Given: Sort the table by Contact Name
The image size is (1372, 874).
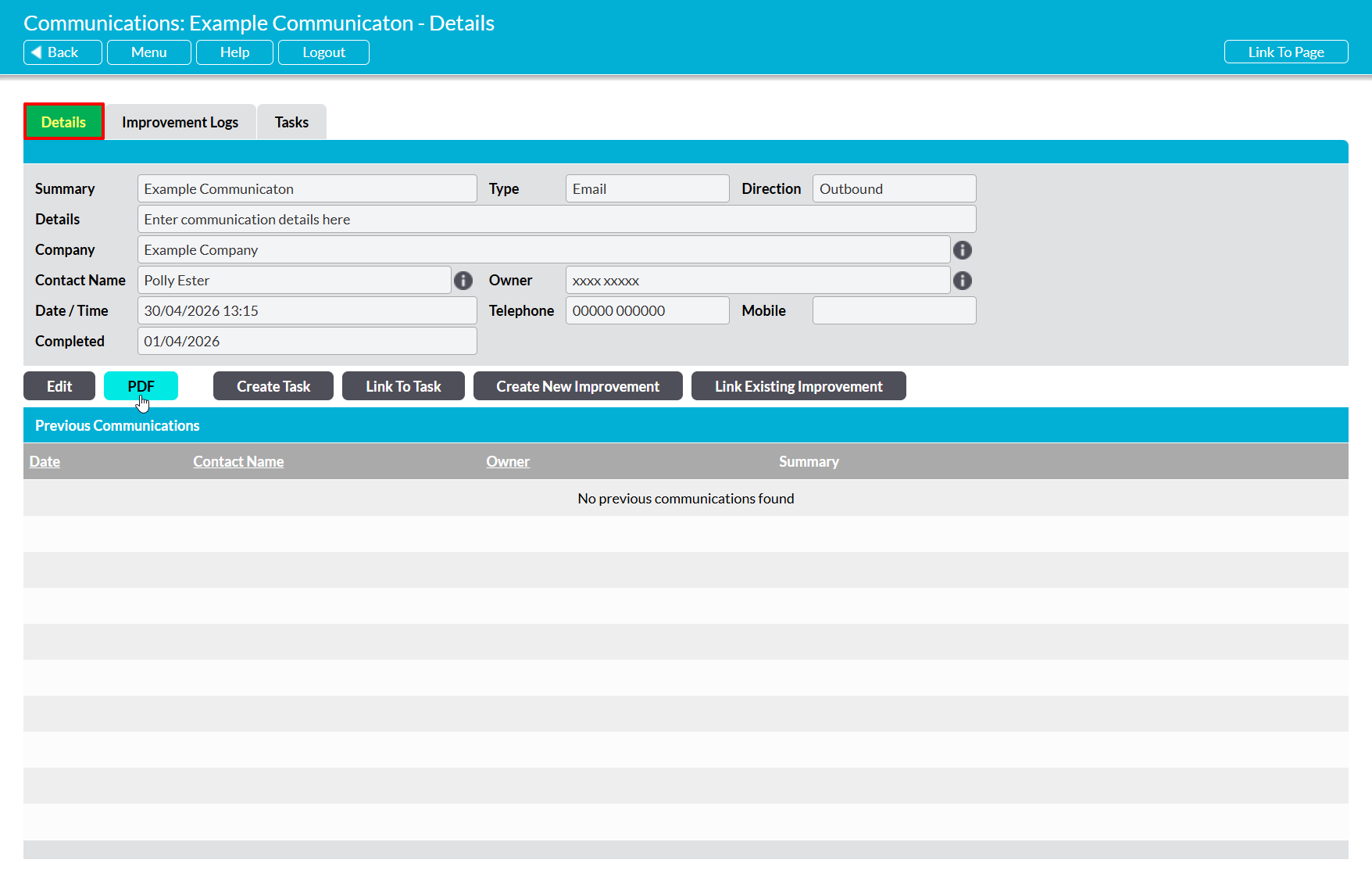Looking at the screenshot, I should coord(238,461).
